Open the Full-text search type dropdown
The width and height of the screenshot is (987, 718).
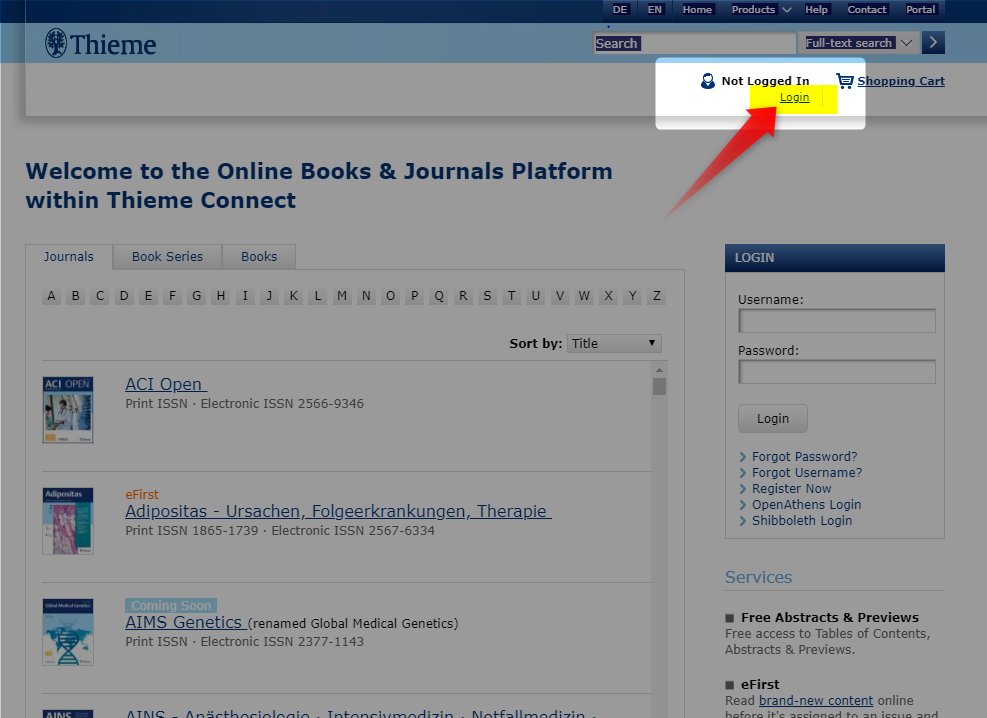(859, 43)
